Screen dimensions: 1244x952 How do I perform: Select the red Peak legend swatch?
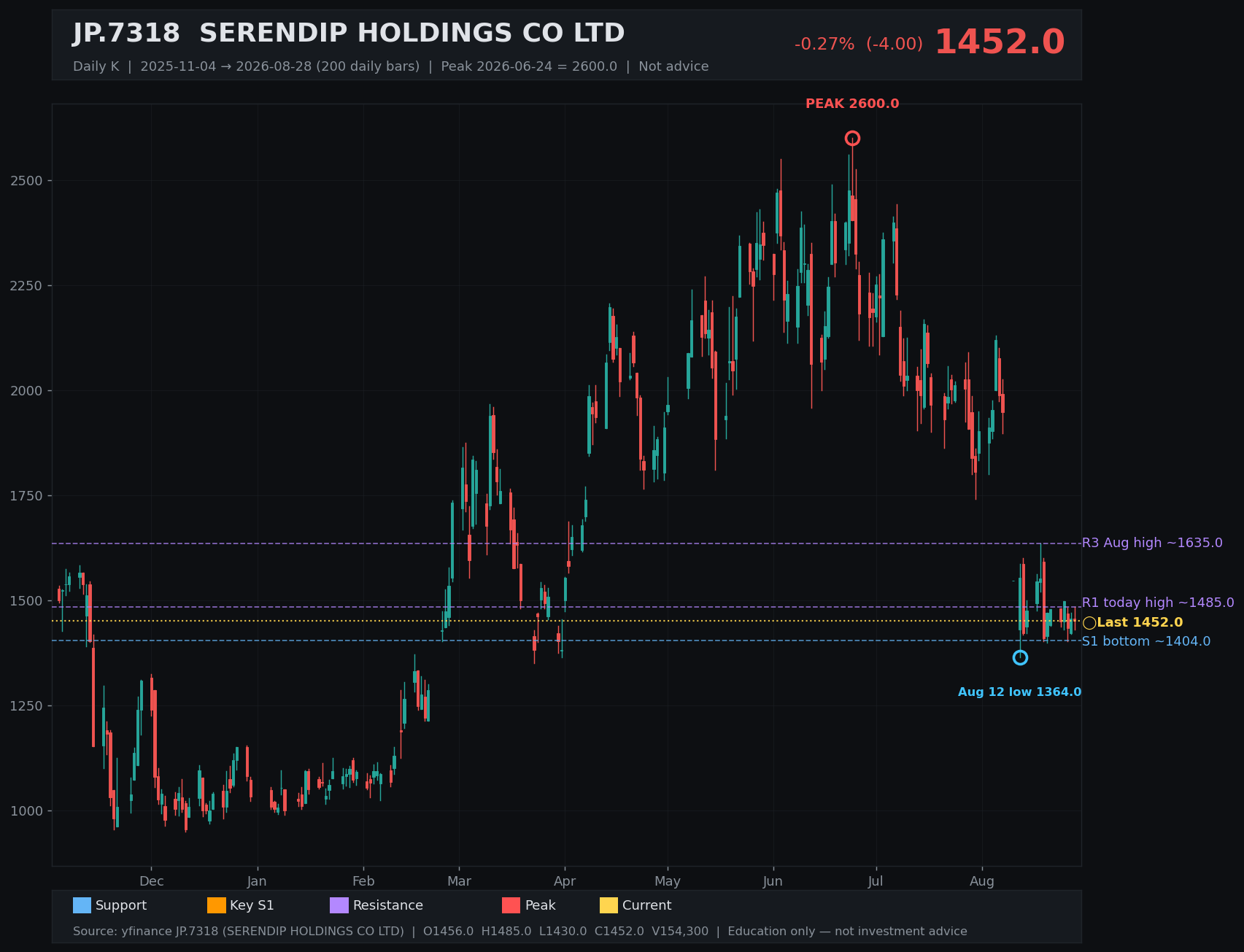[511, 905]
